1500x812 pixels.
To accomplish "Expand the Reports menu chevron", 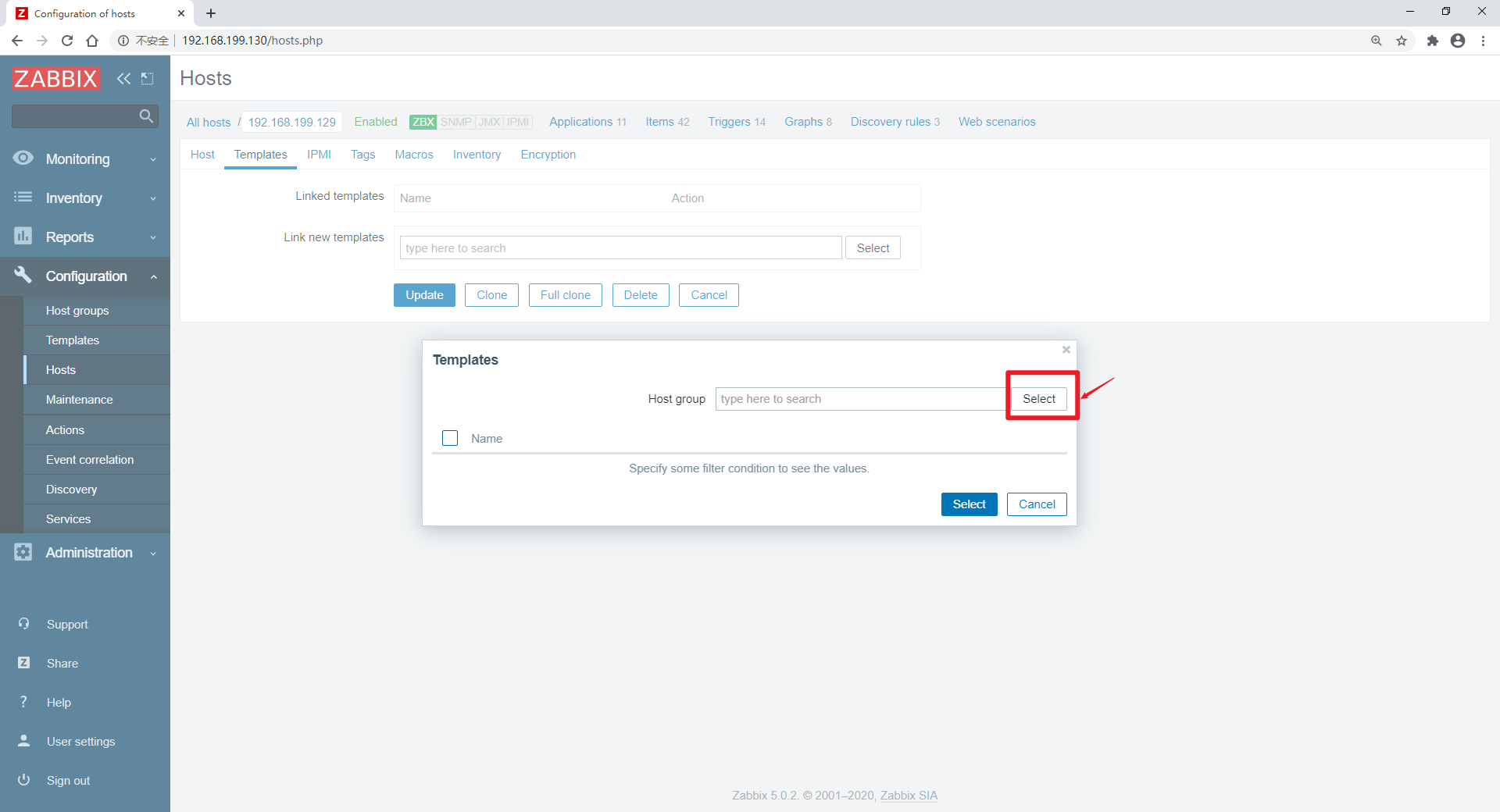I will 153,237.
